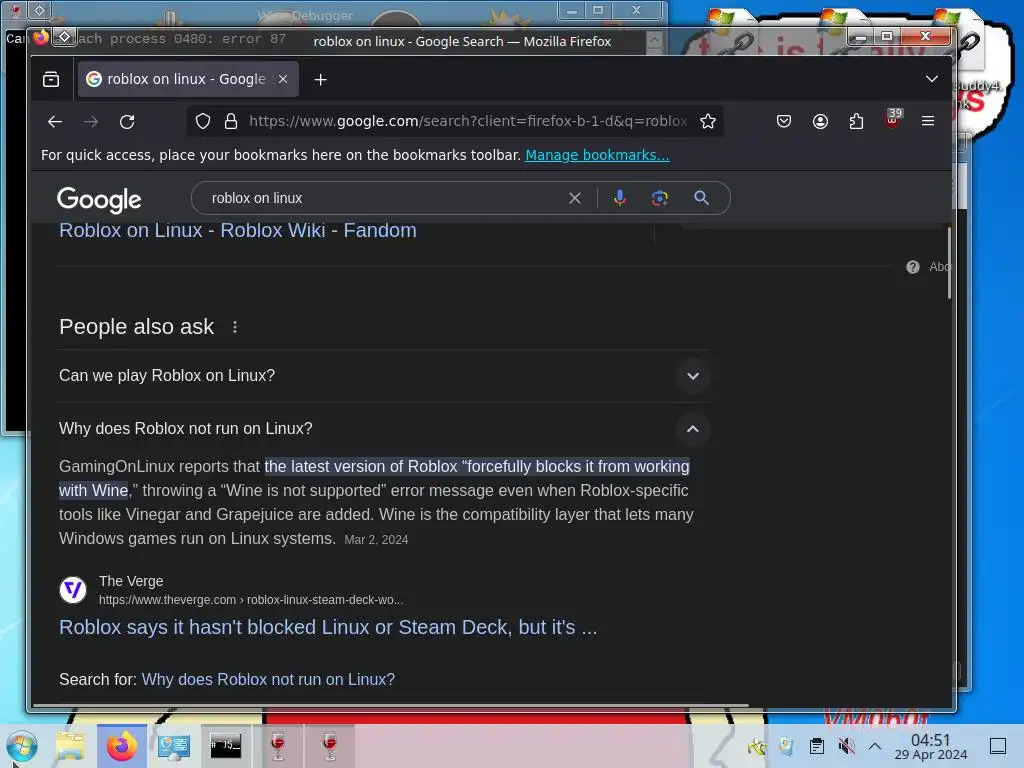Open the Windows Start menu
Image resolution: width=1024 pixels, height=768 pixels.
[x=21, y=746]
